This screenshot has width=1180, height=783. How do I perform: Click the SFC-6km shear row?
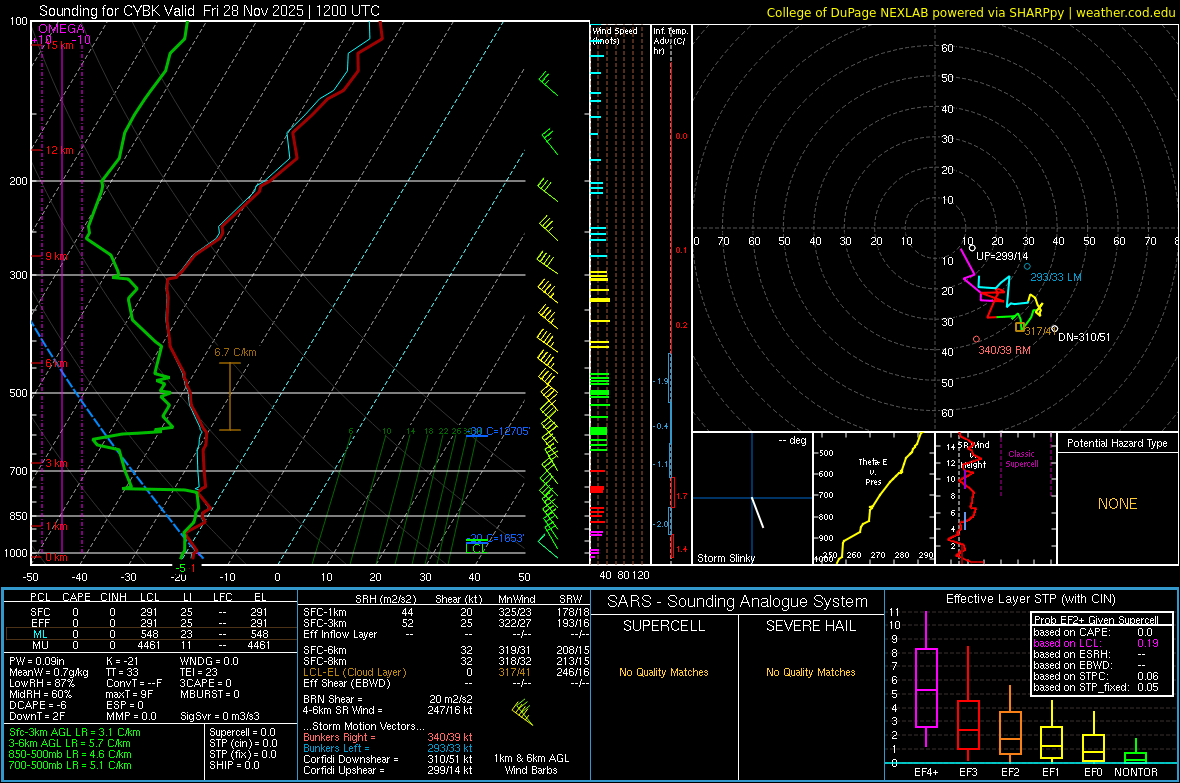click(446, 650)
